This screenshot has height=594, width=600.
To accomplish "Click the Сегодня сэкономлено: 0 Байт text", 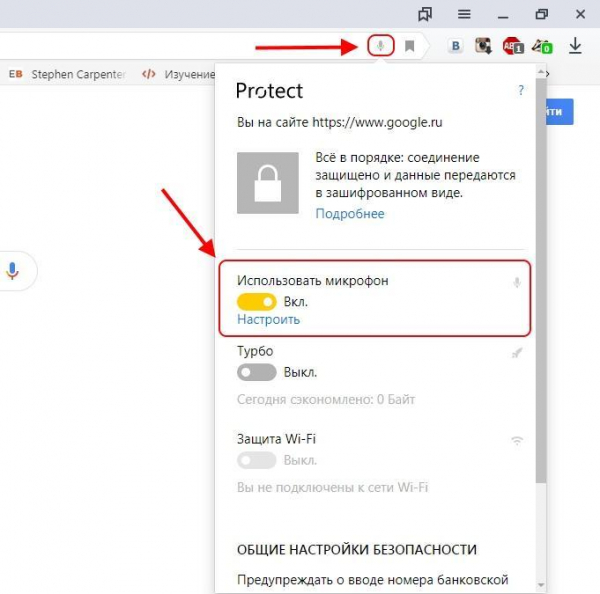I will coord(326,400).
